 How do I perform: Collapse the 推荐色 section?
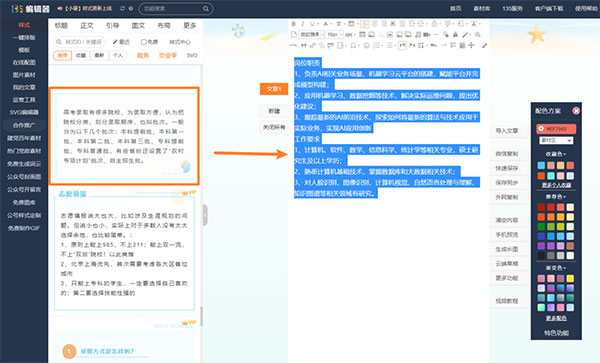[x=556, y=197]
